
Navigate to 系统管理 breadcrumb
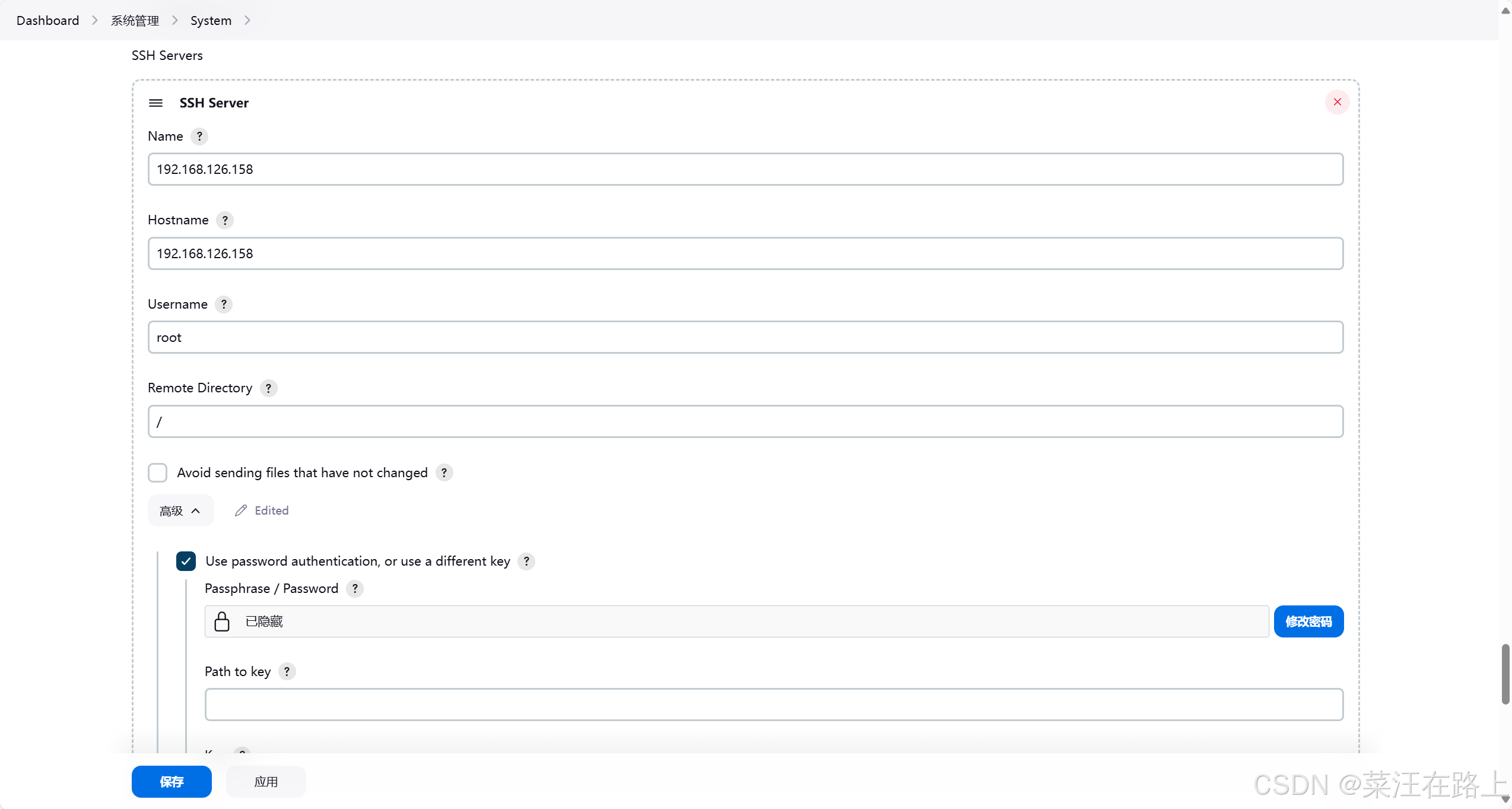135,20
